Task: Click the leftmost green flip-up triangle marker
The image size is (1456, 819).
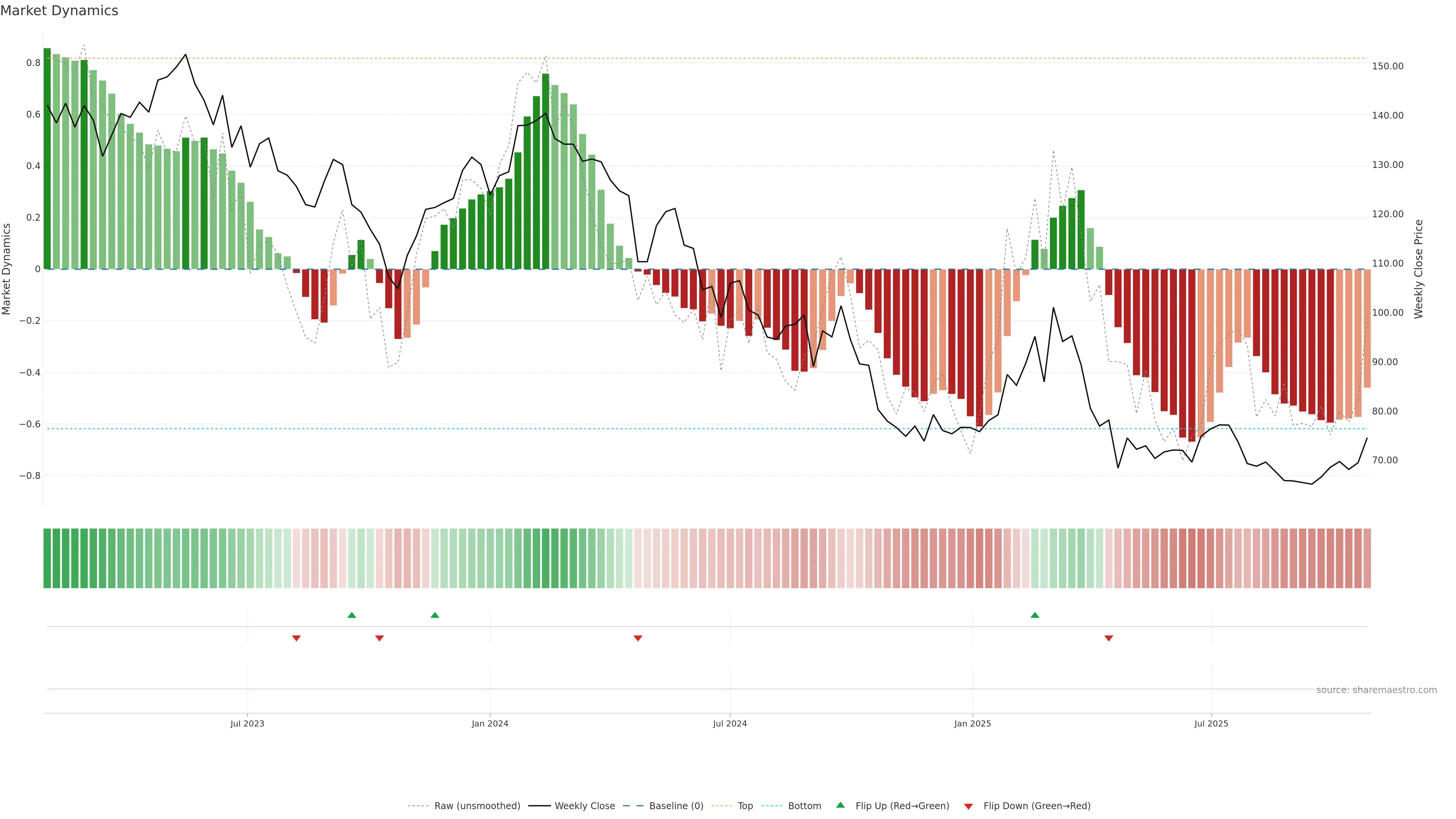Action: (x=351, y=615)
